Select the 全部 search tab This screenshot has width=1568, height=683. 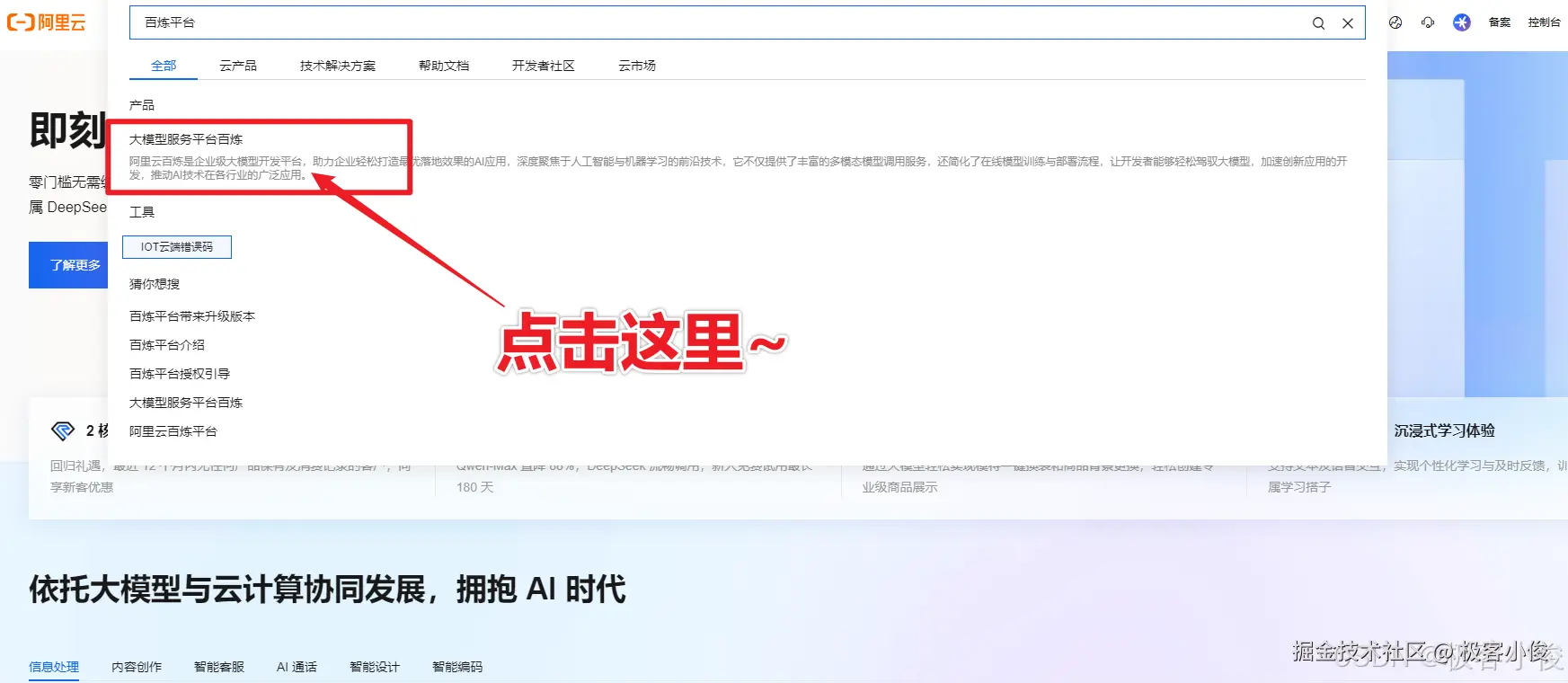164,66
